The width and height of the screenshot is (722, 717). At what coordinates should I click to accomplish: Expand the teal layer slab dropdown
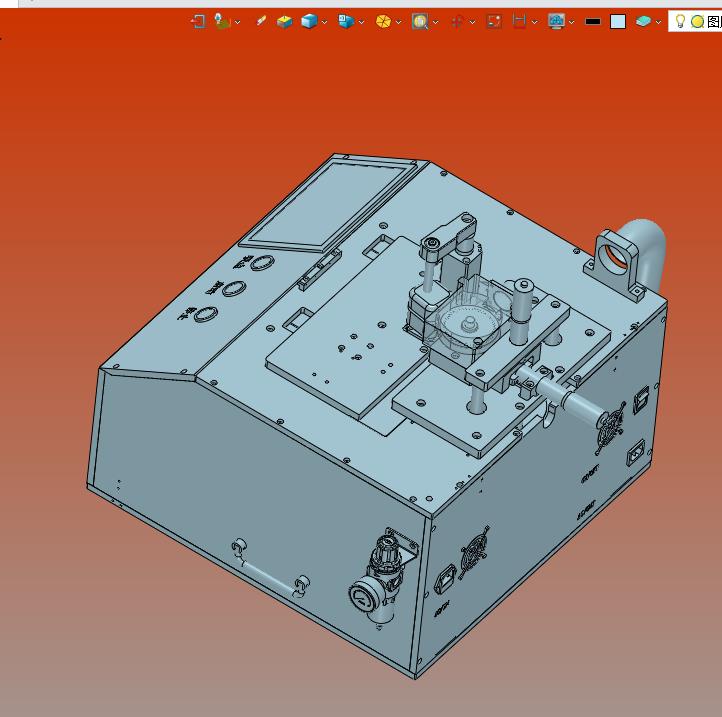click(x=658, y=22)
